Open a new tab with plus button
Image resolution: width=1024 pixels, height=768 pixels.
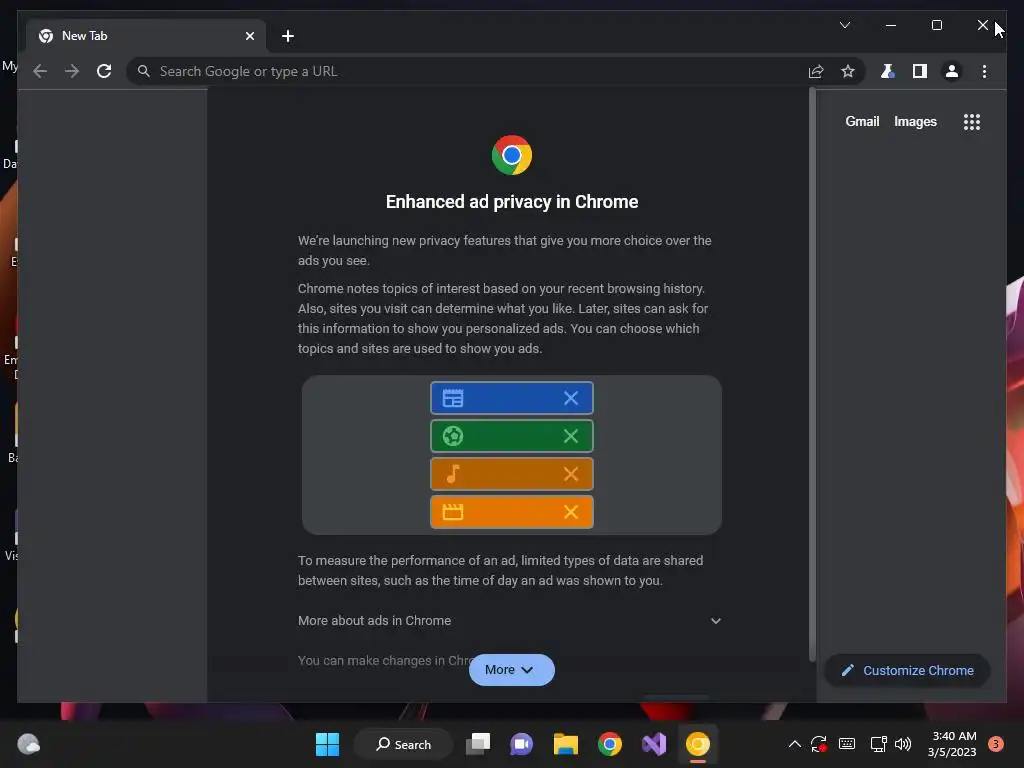[288, 36]
